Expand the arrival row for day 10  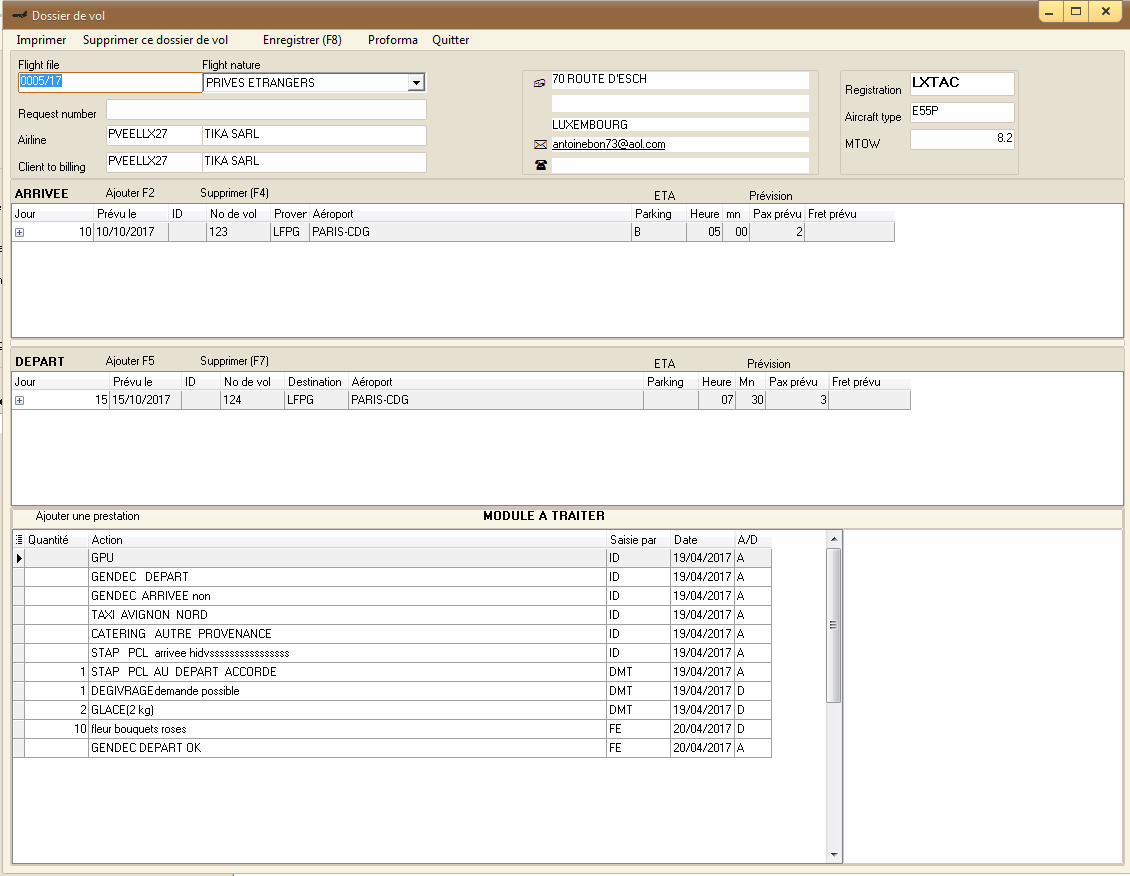click(x=19, y=233)
